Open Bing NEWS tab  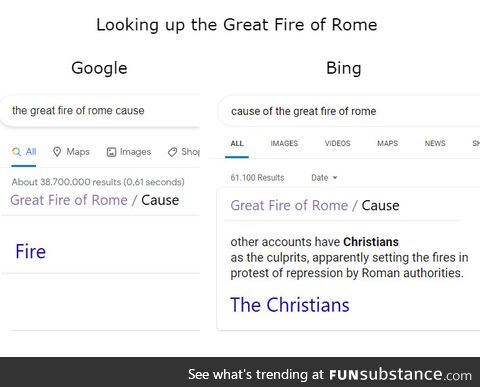pyautogui.click(x=435, y=143)
